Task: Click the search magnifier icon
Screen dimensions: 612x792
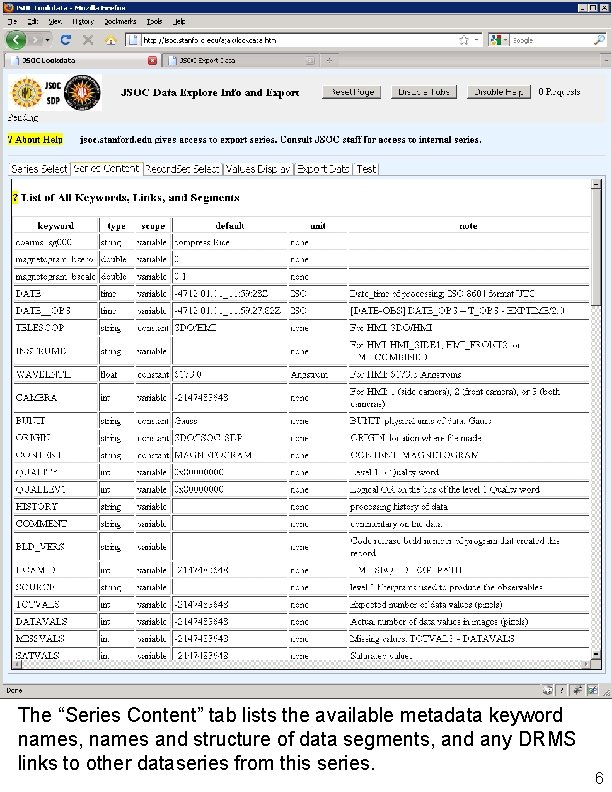Action: tap(599, 40)
